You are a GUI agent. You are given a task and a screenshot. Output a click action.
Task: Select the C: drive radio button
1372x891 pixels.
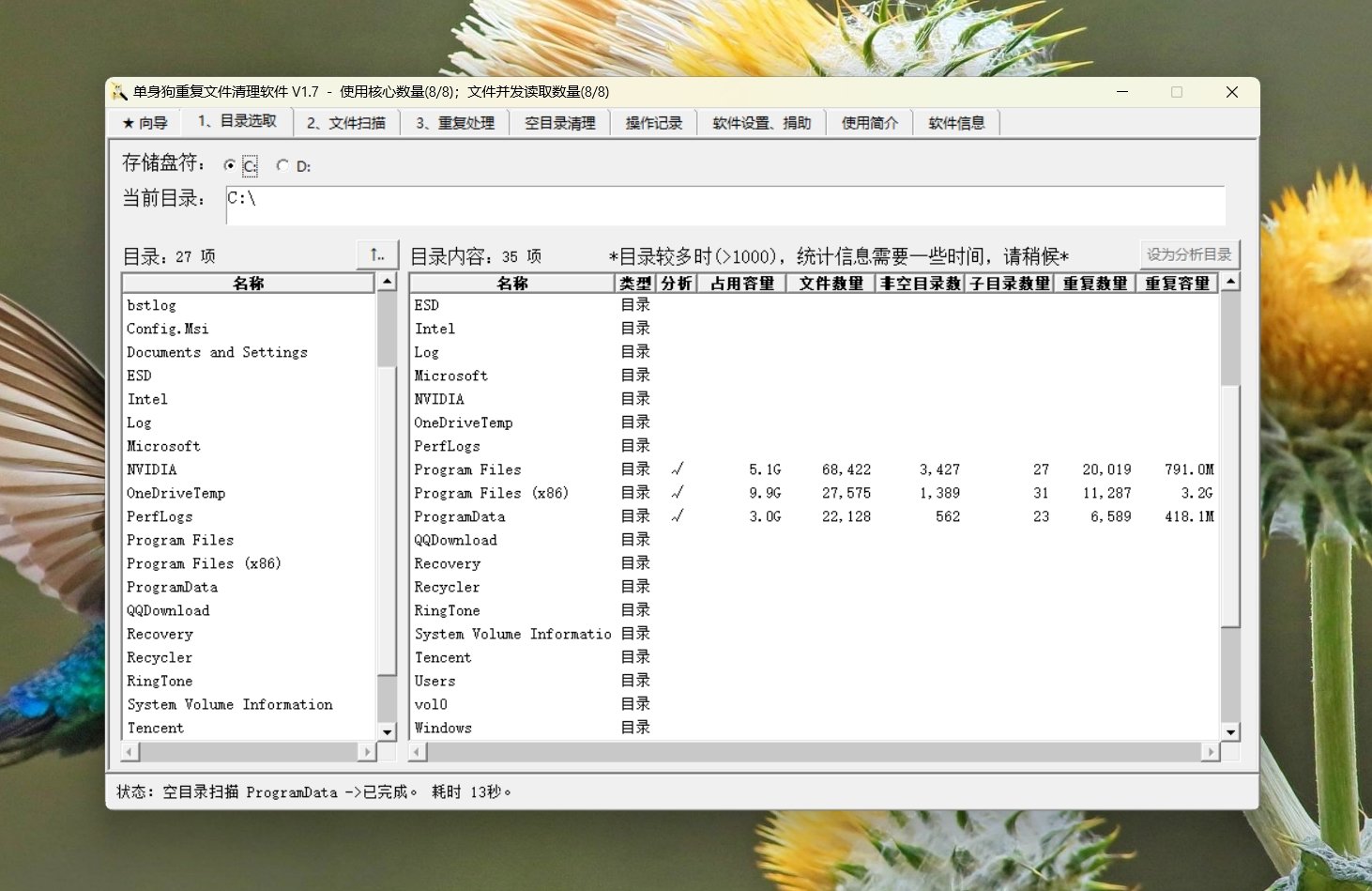pos(230,165)
